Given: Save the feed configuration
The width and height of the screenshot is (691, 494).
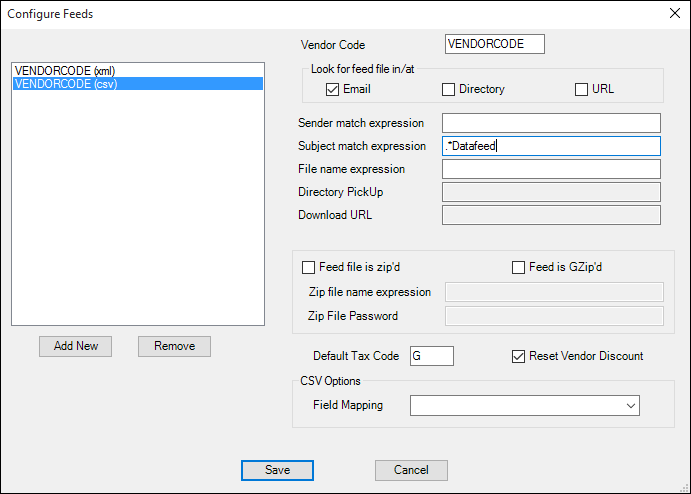Looking at the screenshot, I should (x=277, y=470).
